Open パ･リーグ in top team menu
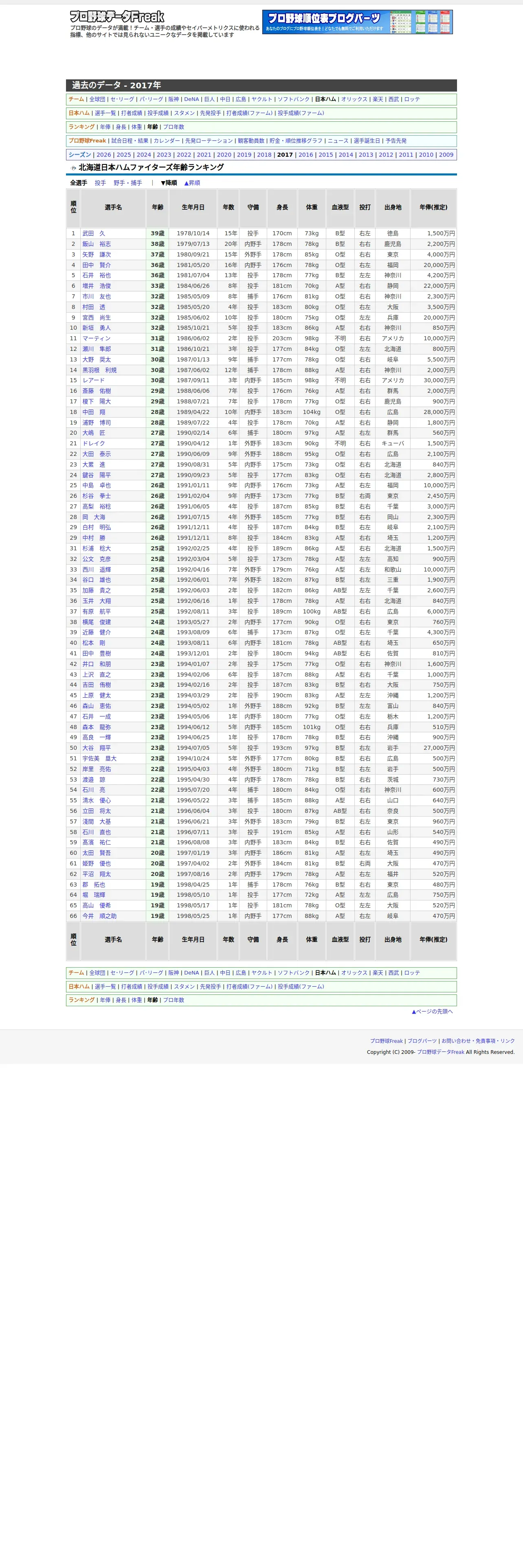The height and width of the screenshot is (1568, 523). (x=152, y=99)
